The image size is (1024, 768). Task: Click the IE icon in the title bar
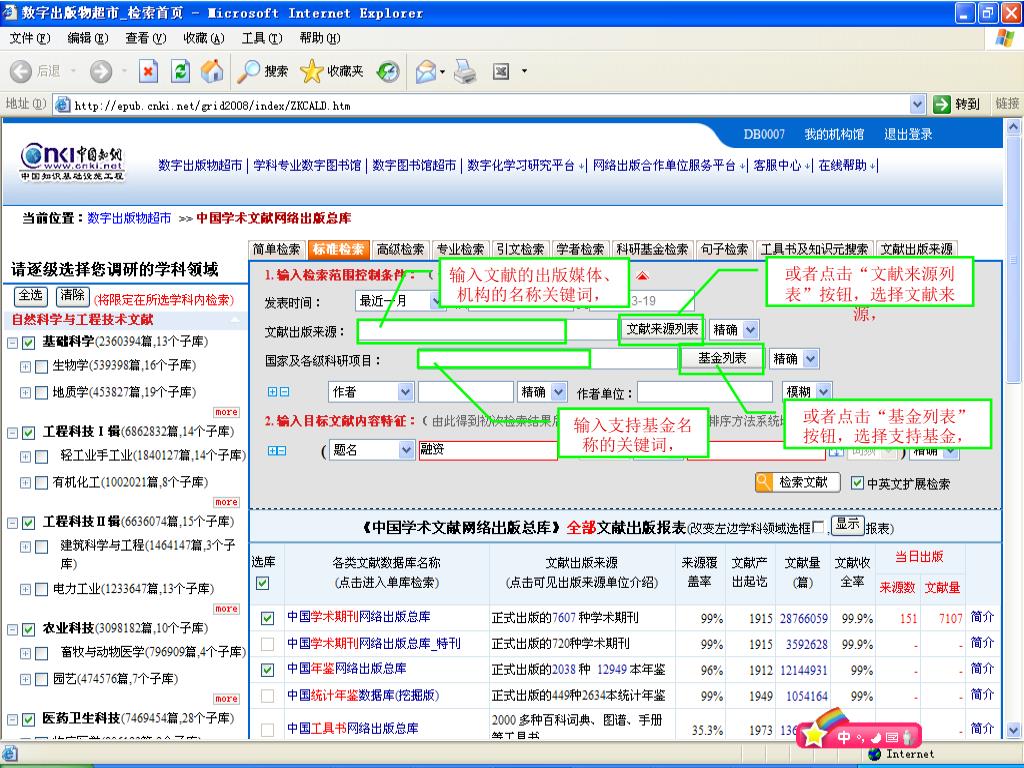pos(10,12)
